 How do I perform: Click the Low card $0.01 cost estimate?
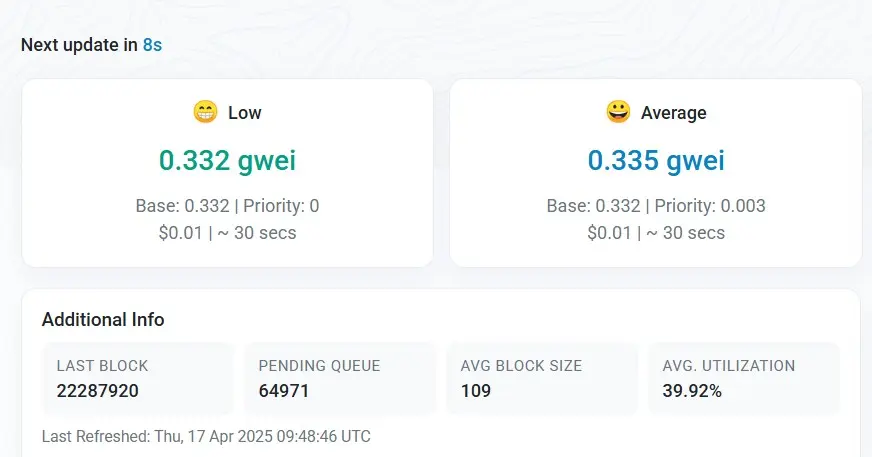pyautogui.click(x=177, y=233)
